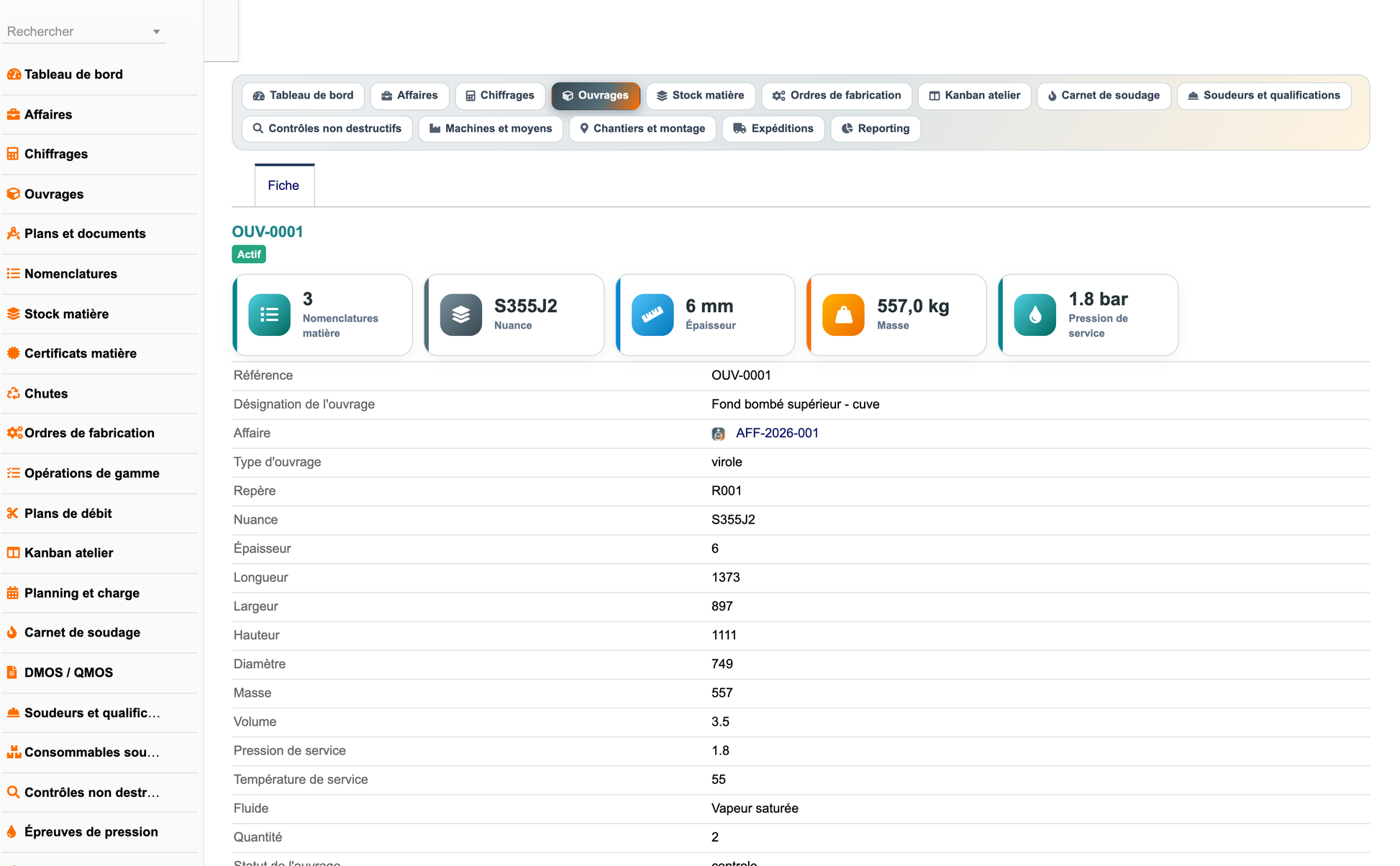
Task: Click the Chiffrages calculator icon in sidebar
Action: coord(13,154)
